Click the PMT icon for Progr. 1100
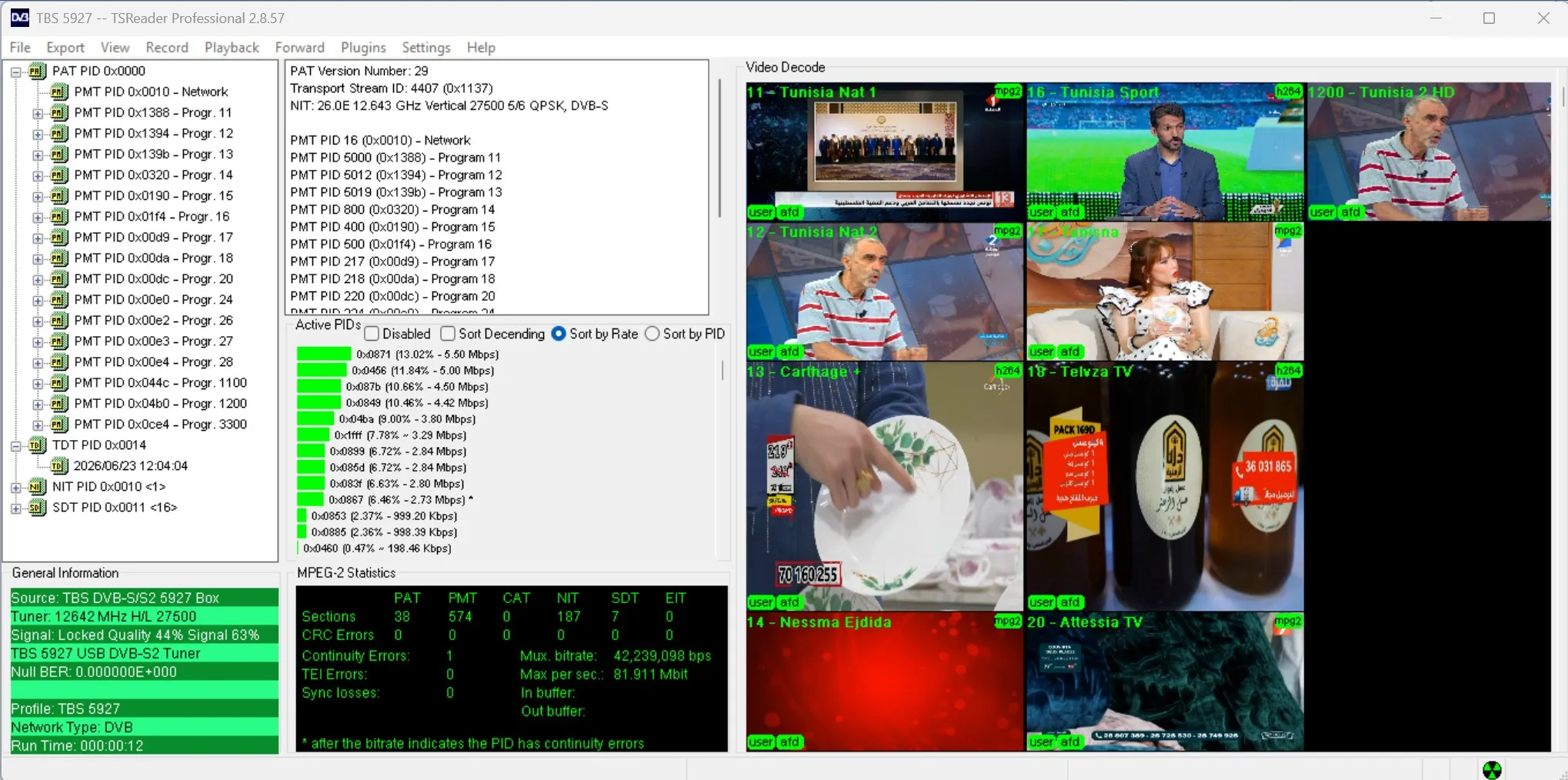1568x780 pixels. [x=59, y=382]
